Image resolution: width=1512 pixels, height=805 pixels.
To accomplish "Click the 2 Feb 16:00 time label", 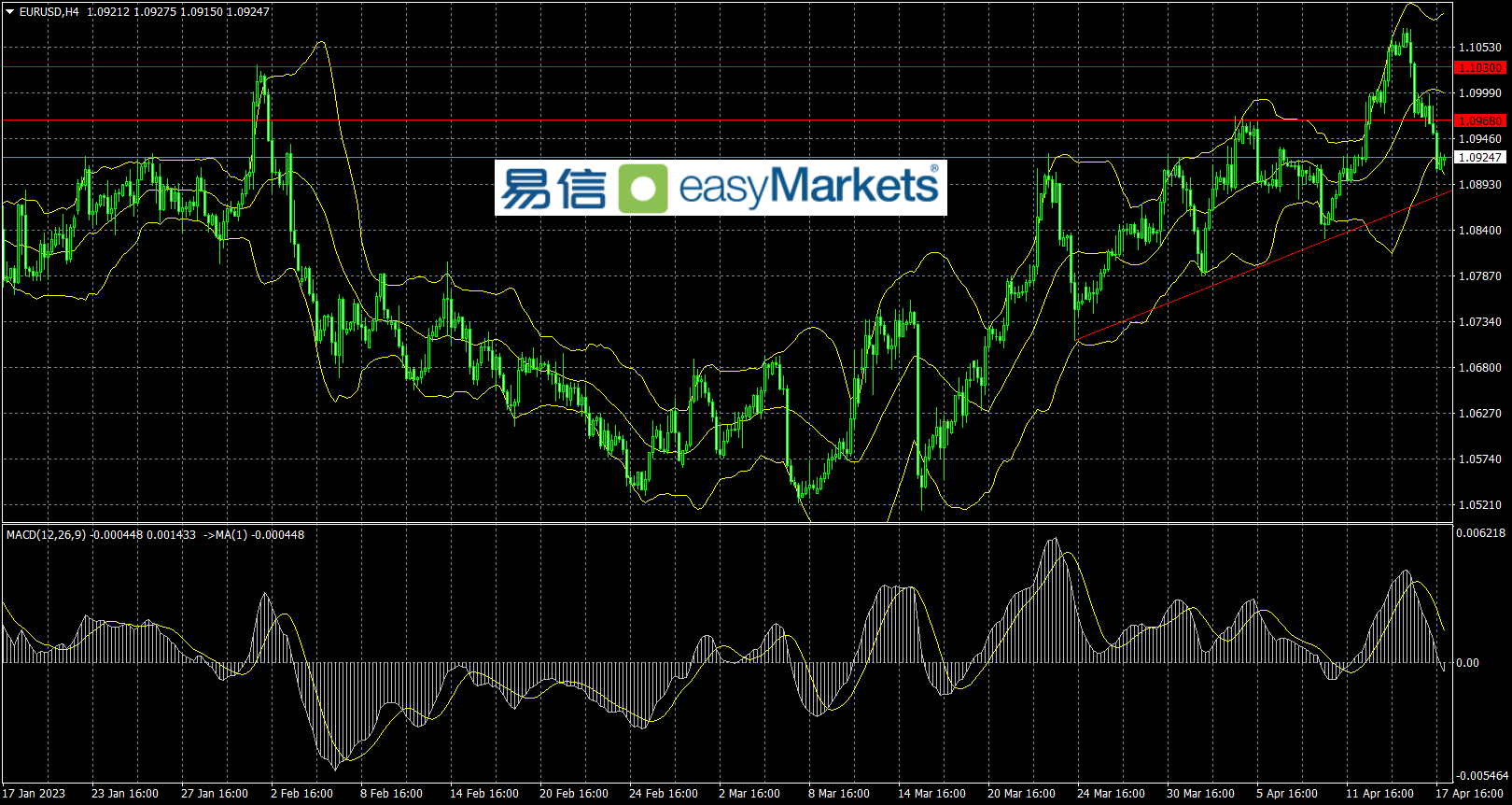I will tap(301, 794).
